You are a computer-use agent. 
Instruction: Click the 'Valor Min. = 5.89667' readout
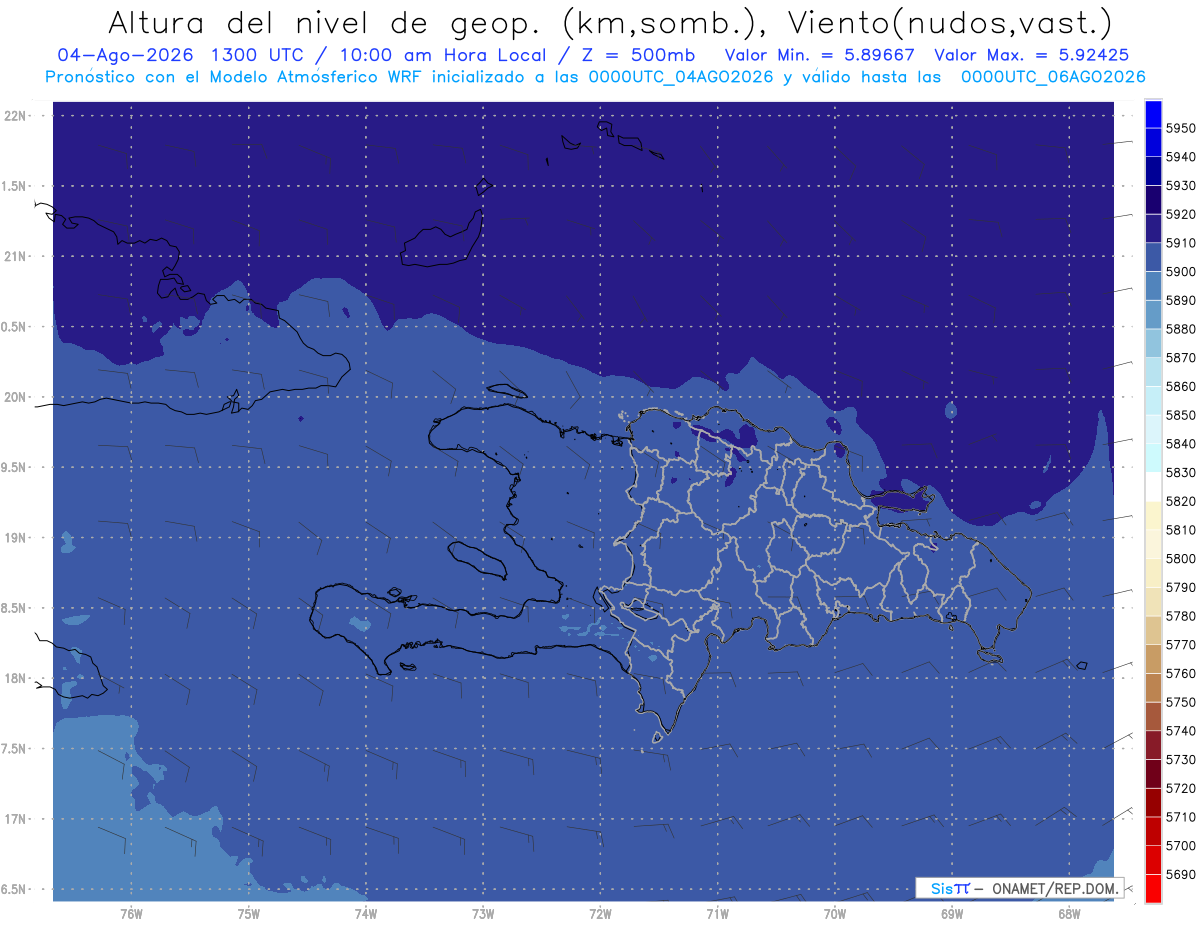pos(819,55)
